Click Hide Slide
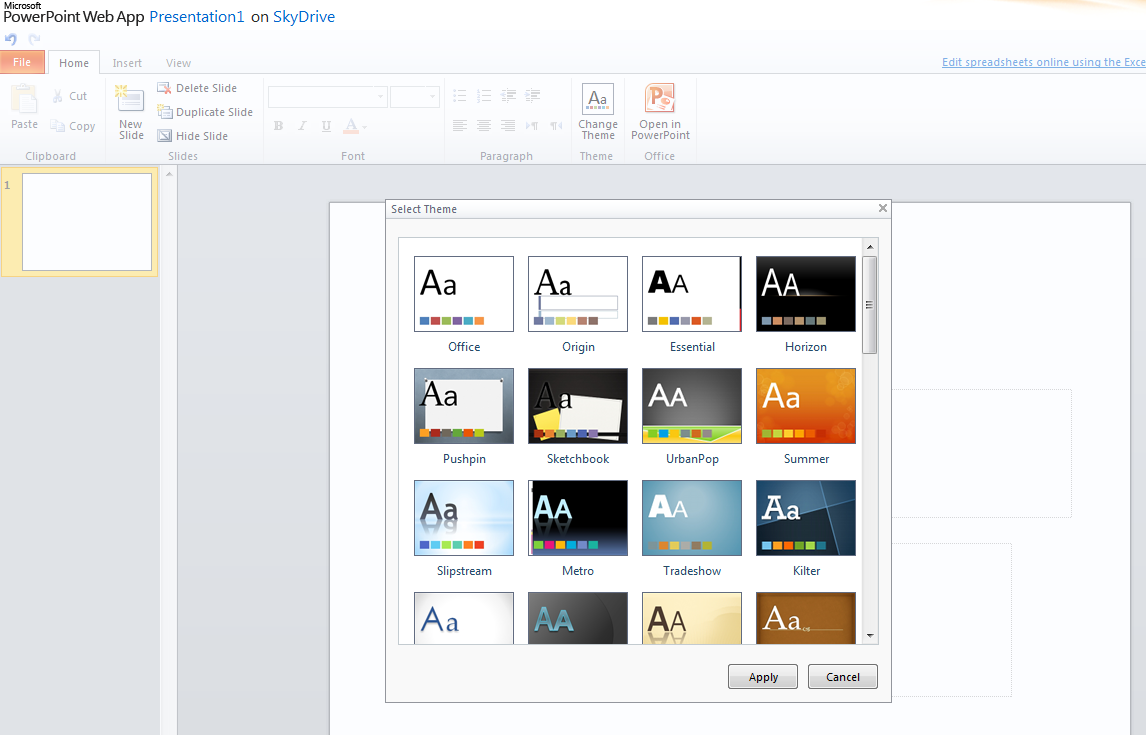This screenshot has width=1146, height=735. [x=193, y=136]
